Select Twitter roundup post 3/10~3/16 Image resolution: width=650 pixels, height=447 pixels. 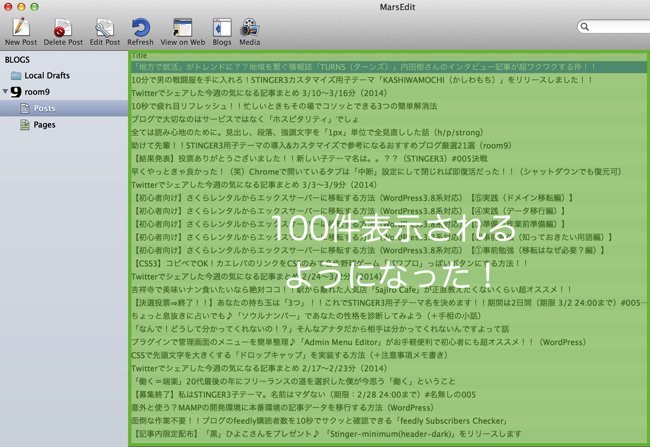388,93
